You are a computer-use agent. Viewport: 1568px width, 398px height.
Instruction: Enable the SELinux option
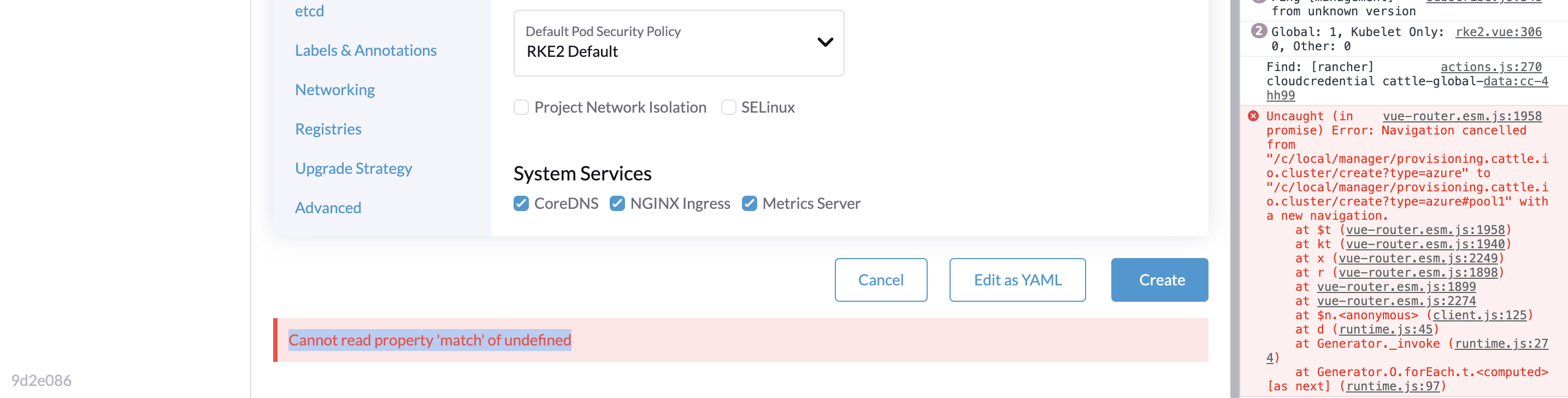(729, 107)
